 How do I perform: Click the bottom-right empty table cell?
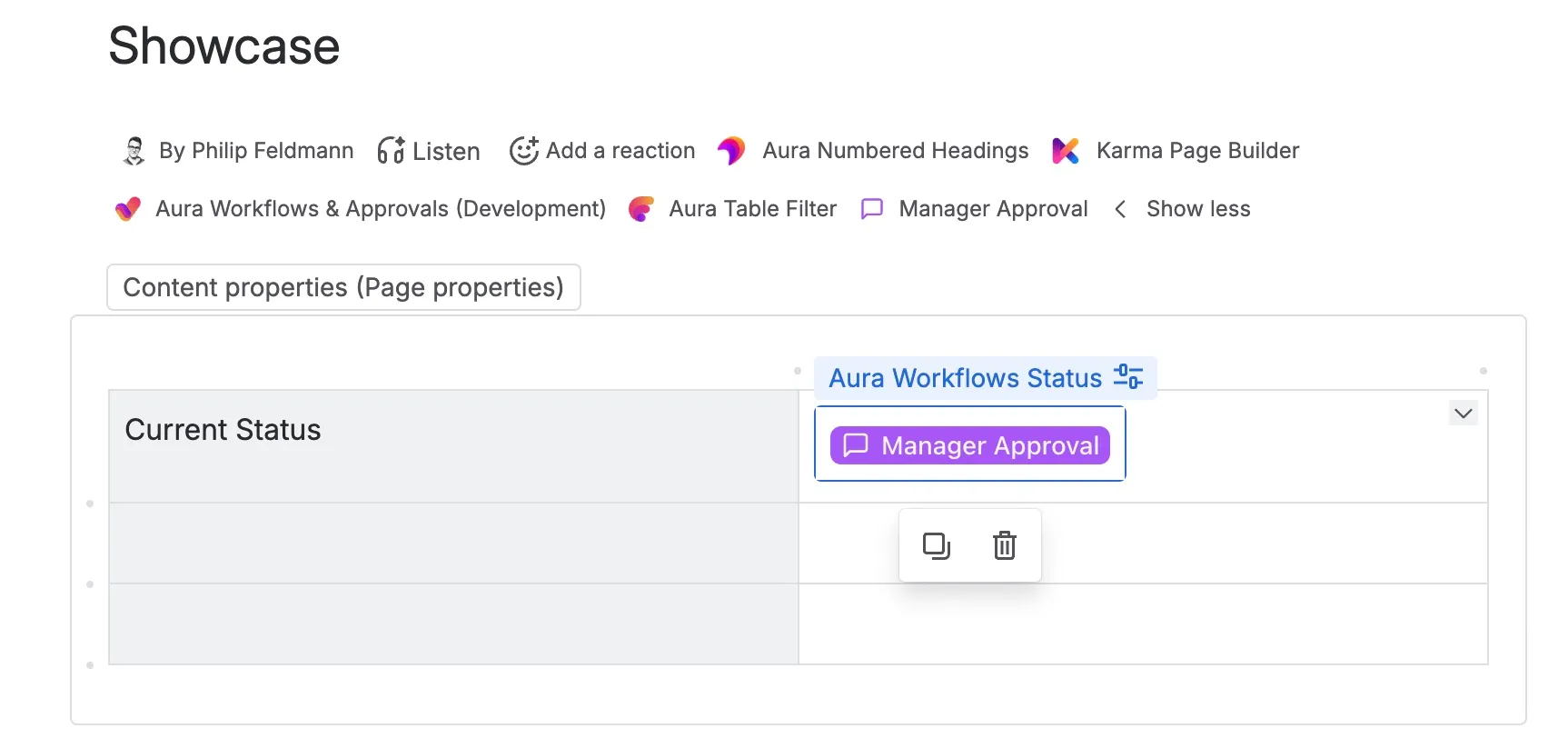click(1143, 624)
